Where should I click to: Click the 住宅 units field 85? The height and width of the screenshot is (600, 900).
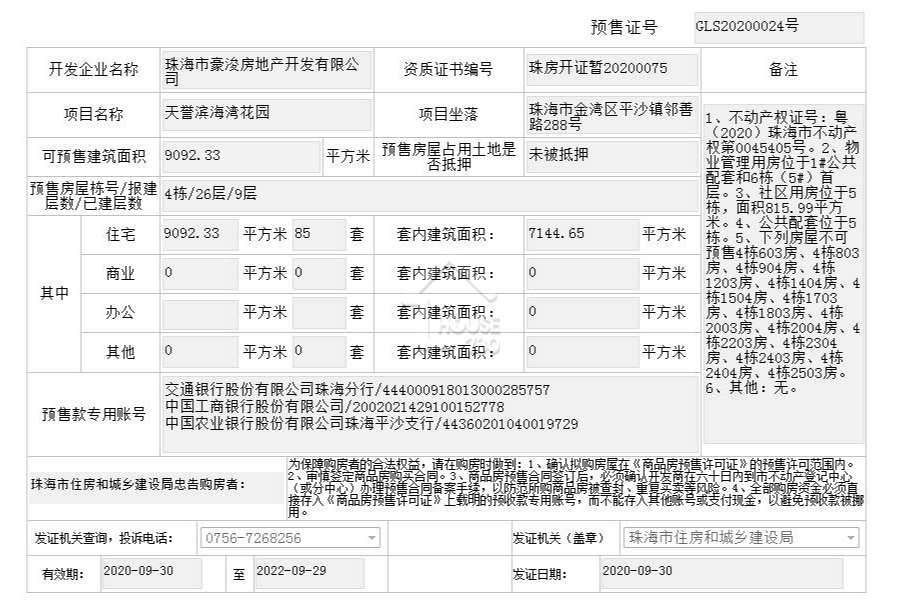(319, 235)
